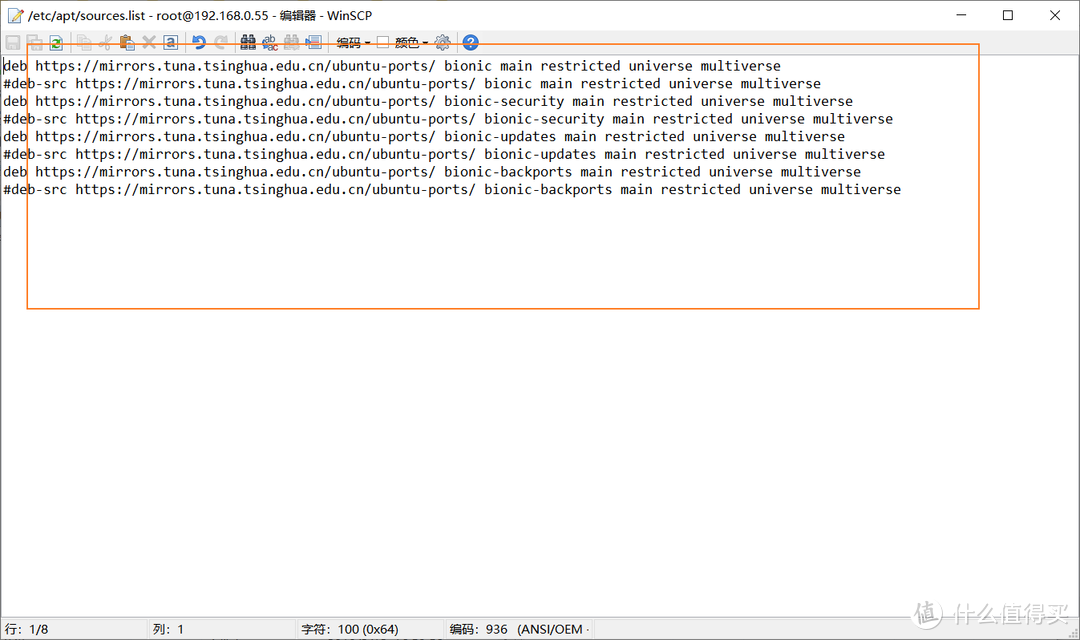
Task: Click the Go to line icon
Action: click(313, 43)
